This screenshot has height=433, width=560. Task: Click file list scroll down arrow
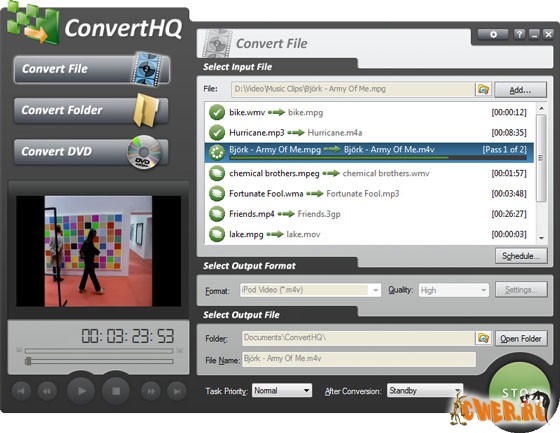pos(541,238)
